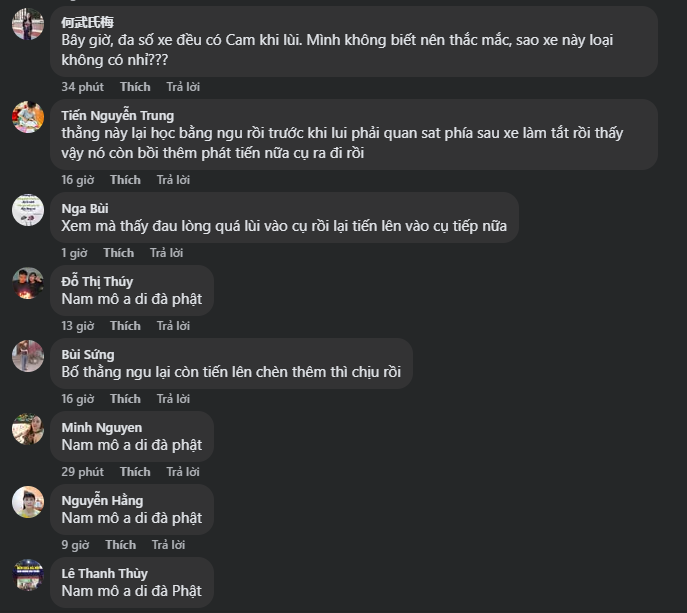This screenshot has height=613, width=687.
Task: Open the Tiến Nguyễn Trung name link
Action: pos(117,115)
